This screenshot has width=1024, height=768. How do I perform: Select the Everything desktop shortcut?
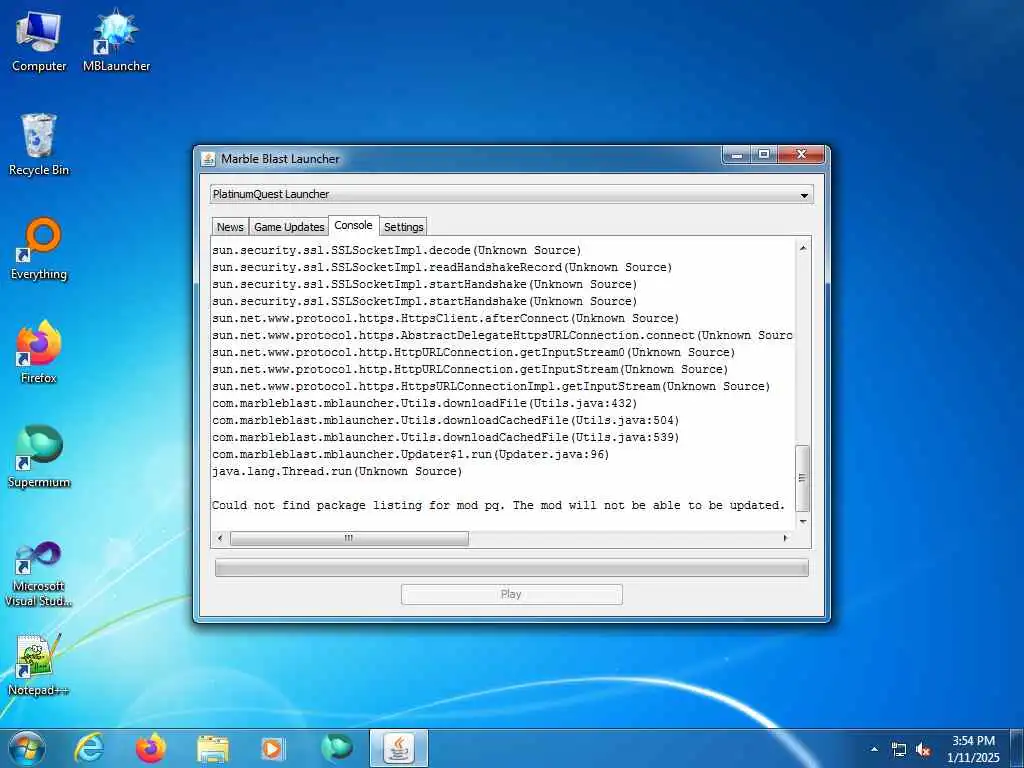(39, 249)
